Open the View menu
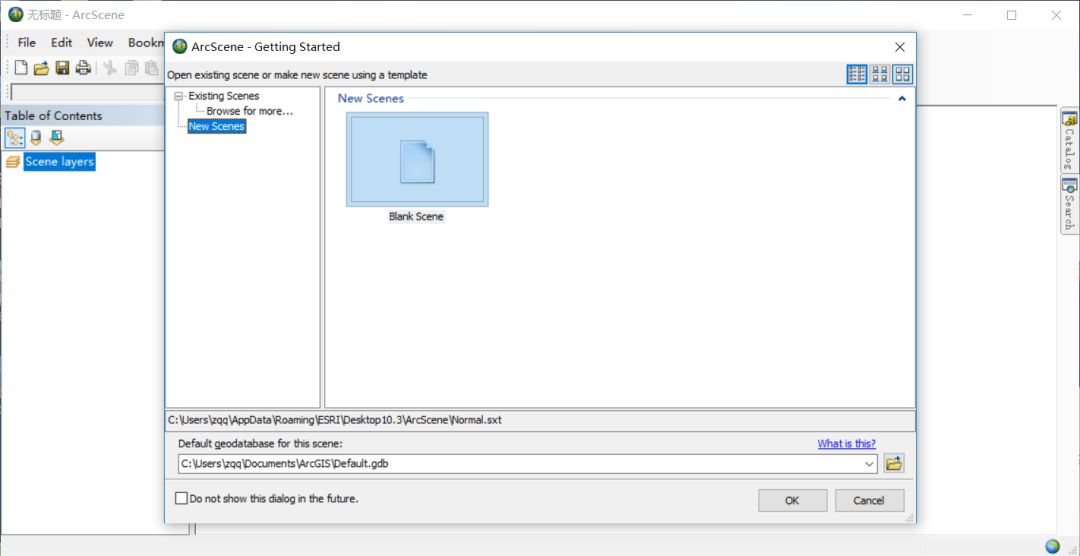 [100, 43]
